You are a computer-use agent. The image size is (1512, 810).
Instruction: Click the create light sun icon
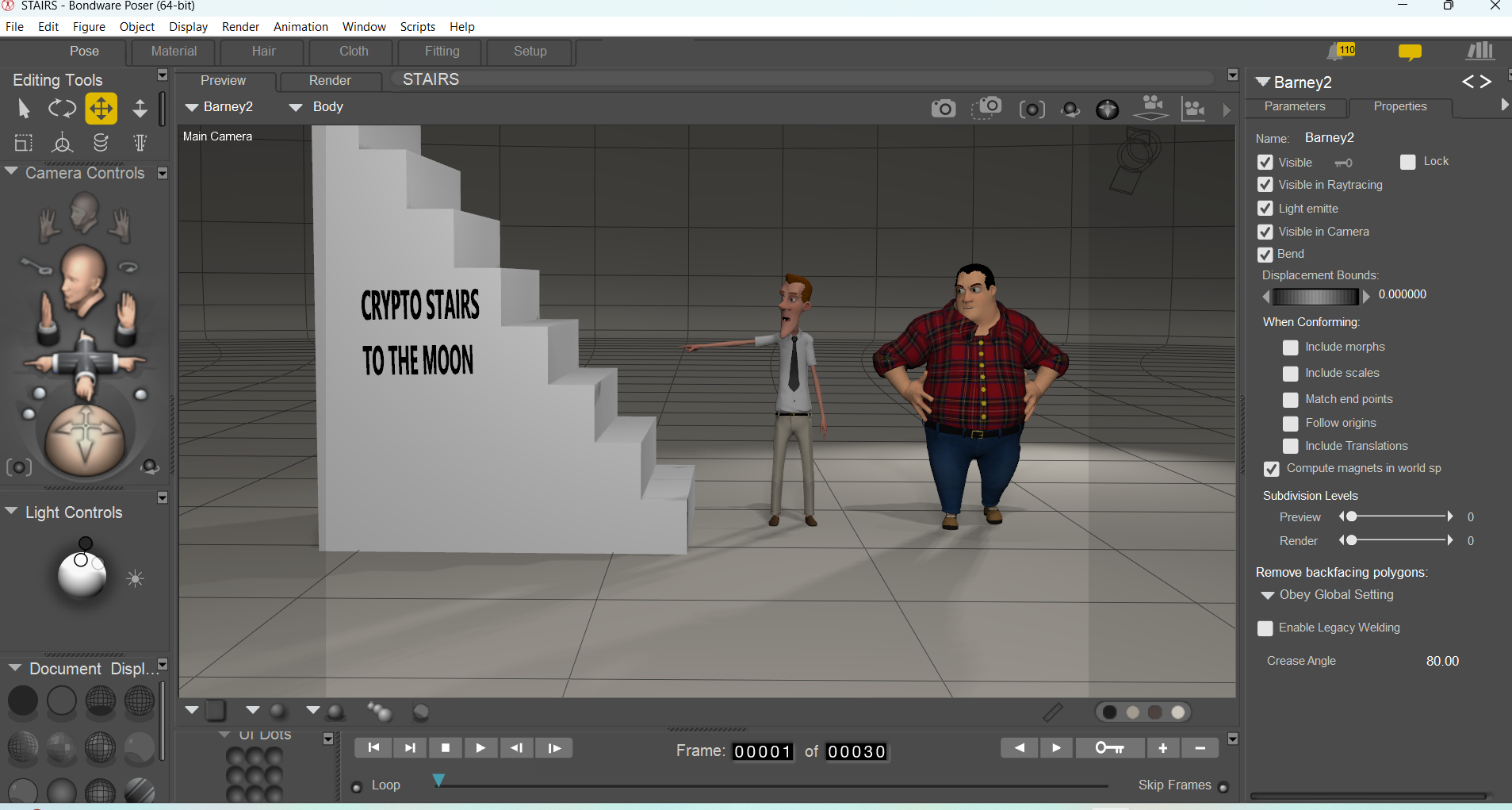tap(136, 578)
